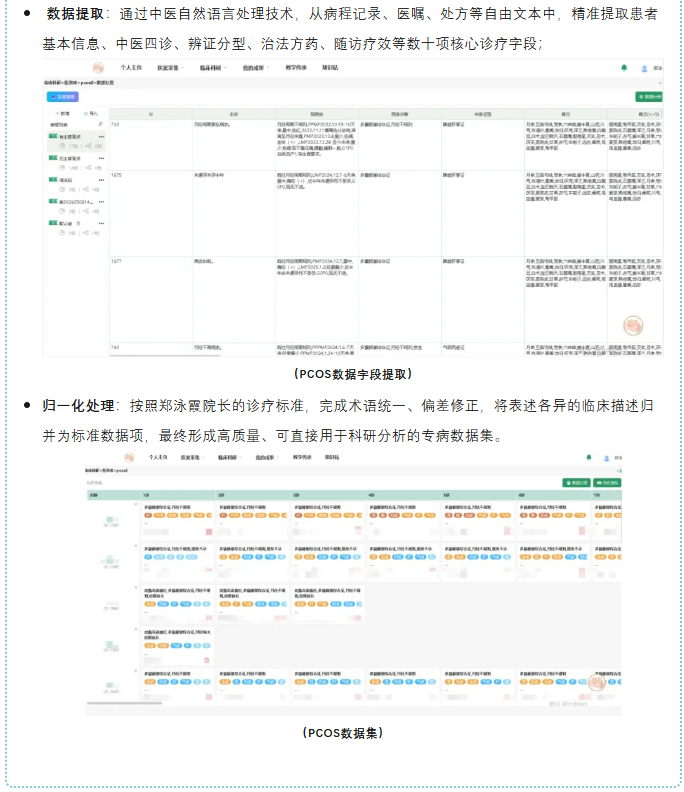Click the clock icon under 有生育需求
Image resolution: width=684 pixels, height=792 pixels.
(62, 146)
